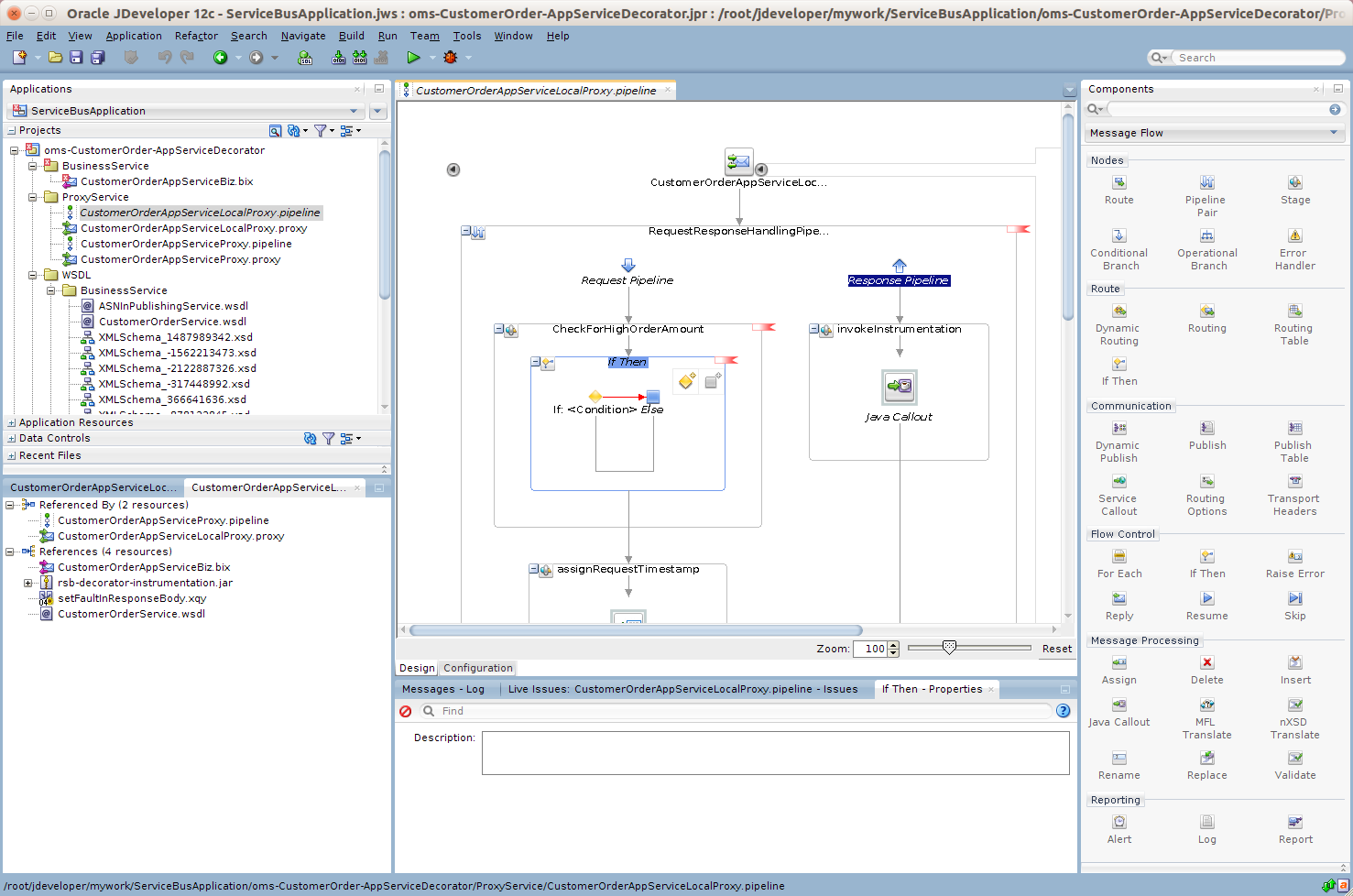The height and width of the screenshot is (896, 1353).
Task: Click the Description text field
Action: 775,753
